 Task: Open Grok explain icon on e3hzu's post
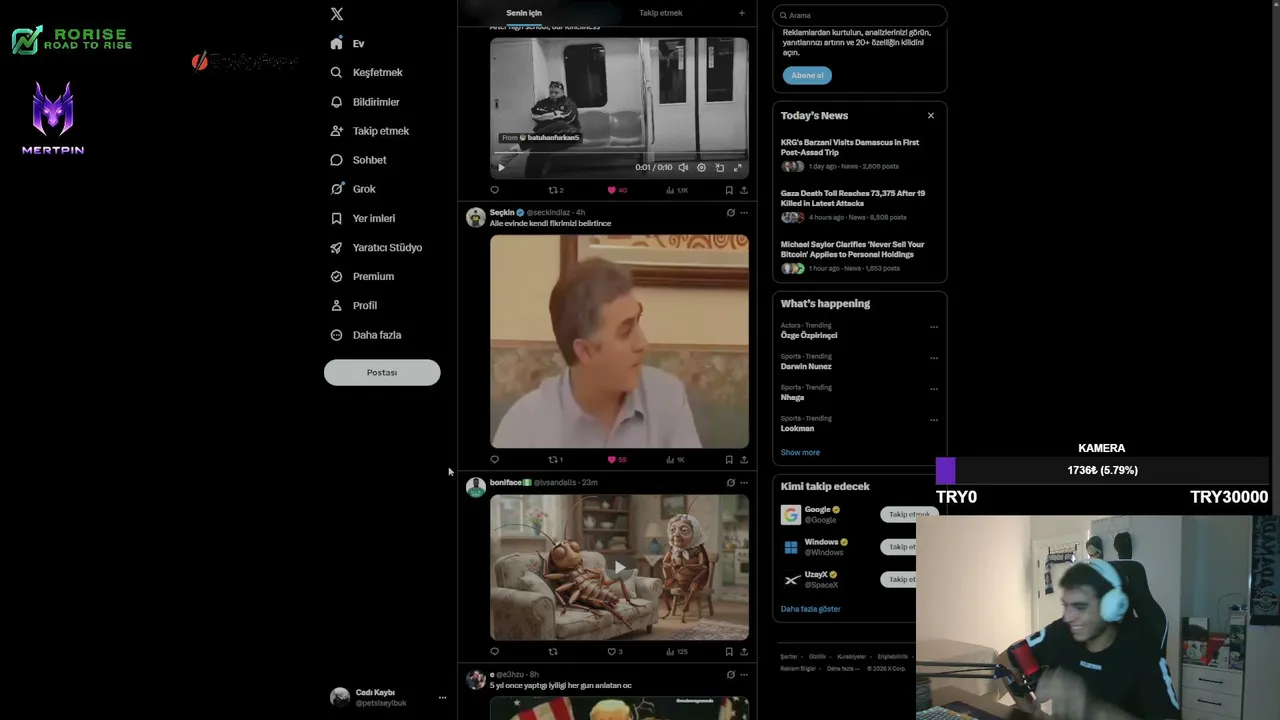click(x=731, y=675)
